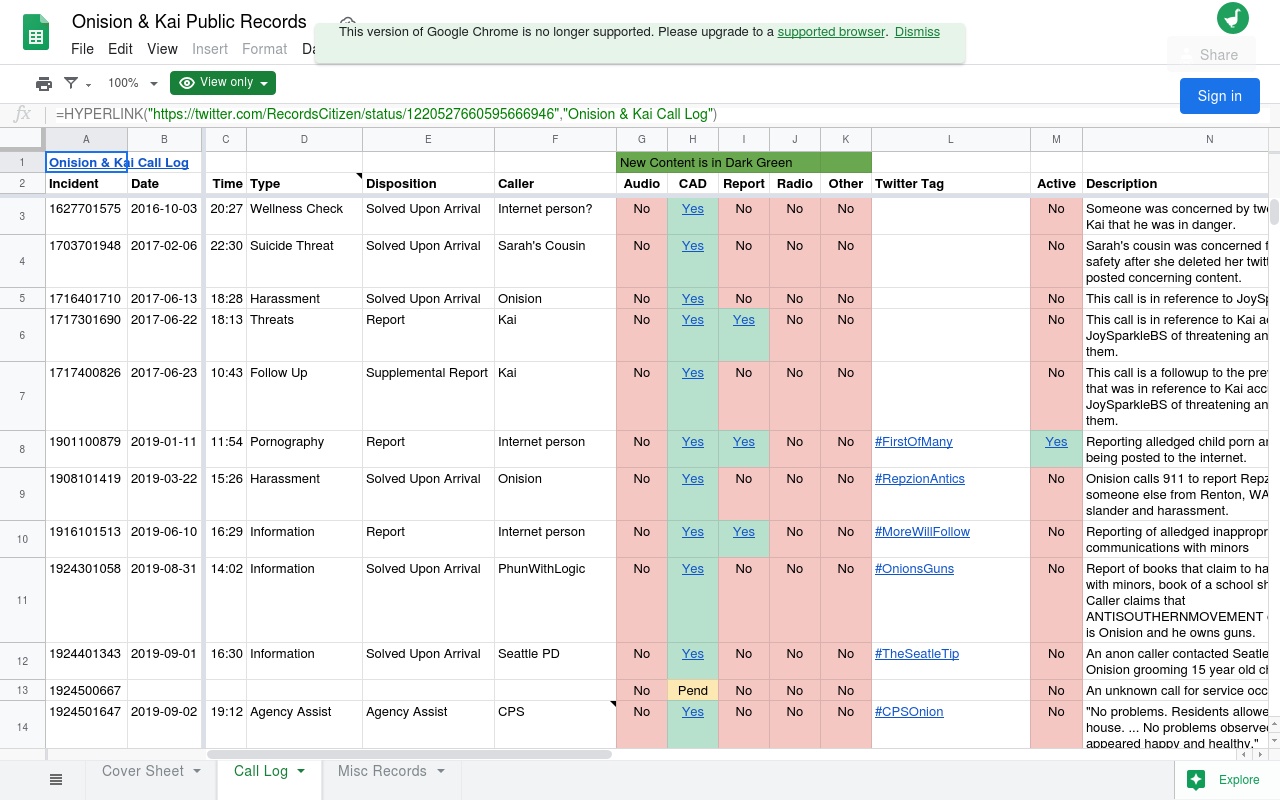Click the horizontal scrollbar thumb
Screen dimensions: 1280x800
[410, 754]
